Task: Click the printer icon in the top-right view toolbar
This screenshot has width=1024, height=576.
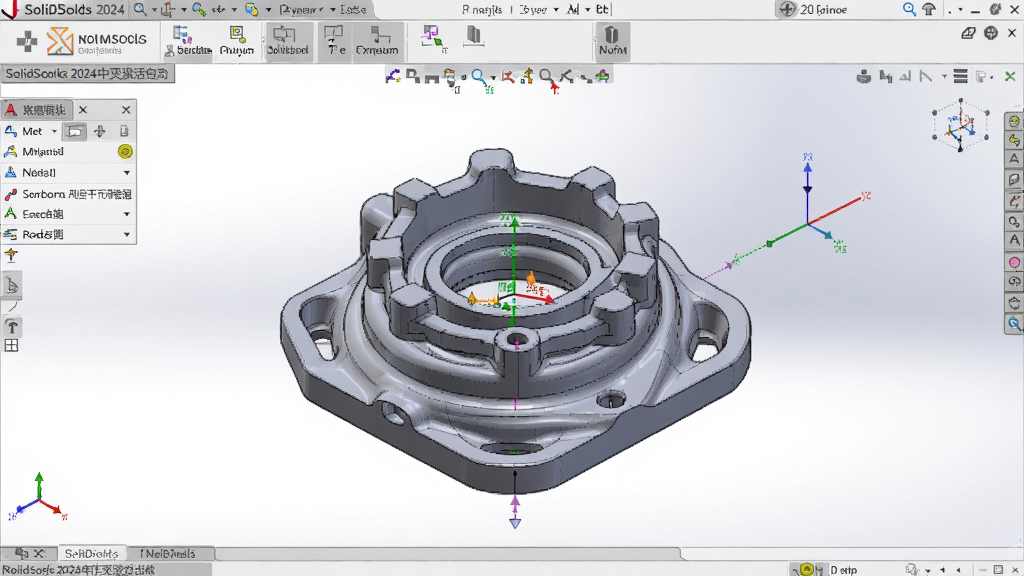Action: 864,76
